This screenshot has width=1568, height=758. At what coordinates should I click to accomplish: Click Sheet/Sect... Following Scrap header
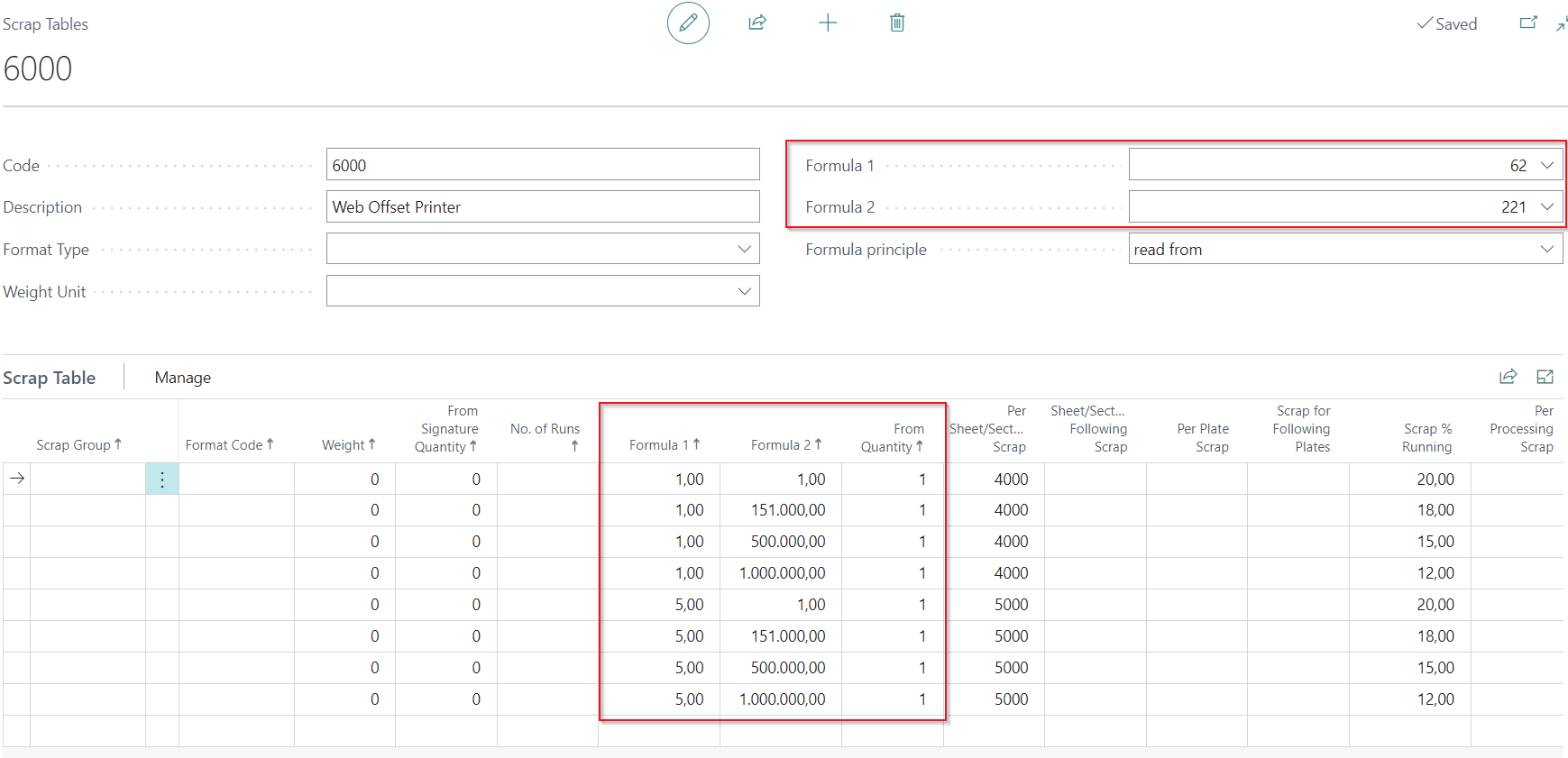(x=1089, y=429)
